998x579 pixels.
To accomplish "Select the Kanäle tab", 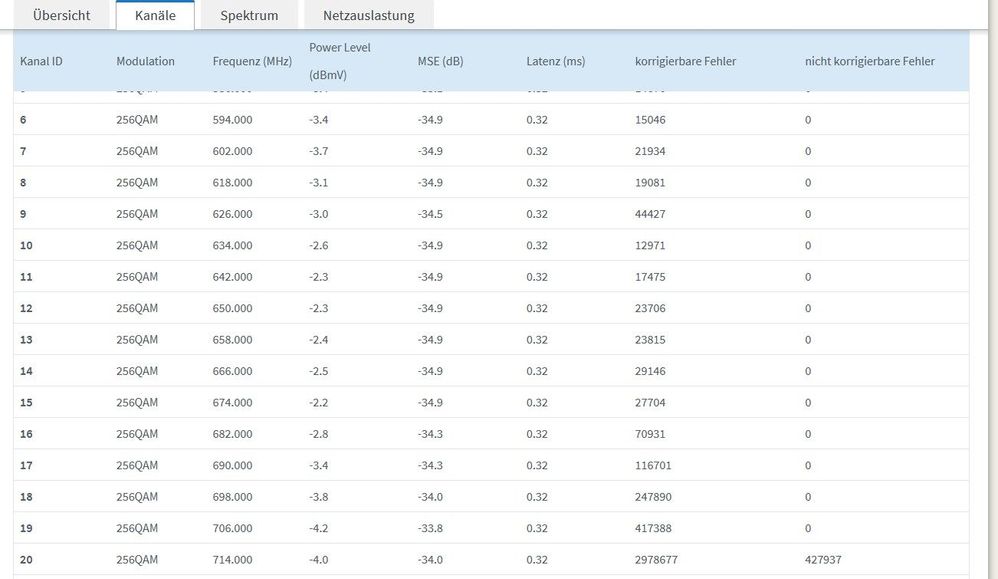I will [155, 15].
